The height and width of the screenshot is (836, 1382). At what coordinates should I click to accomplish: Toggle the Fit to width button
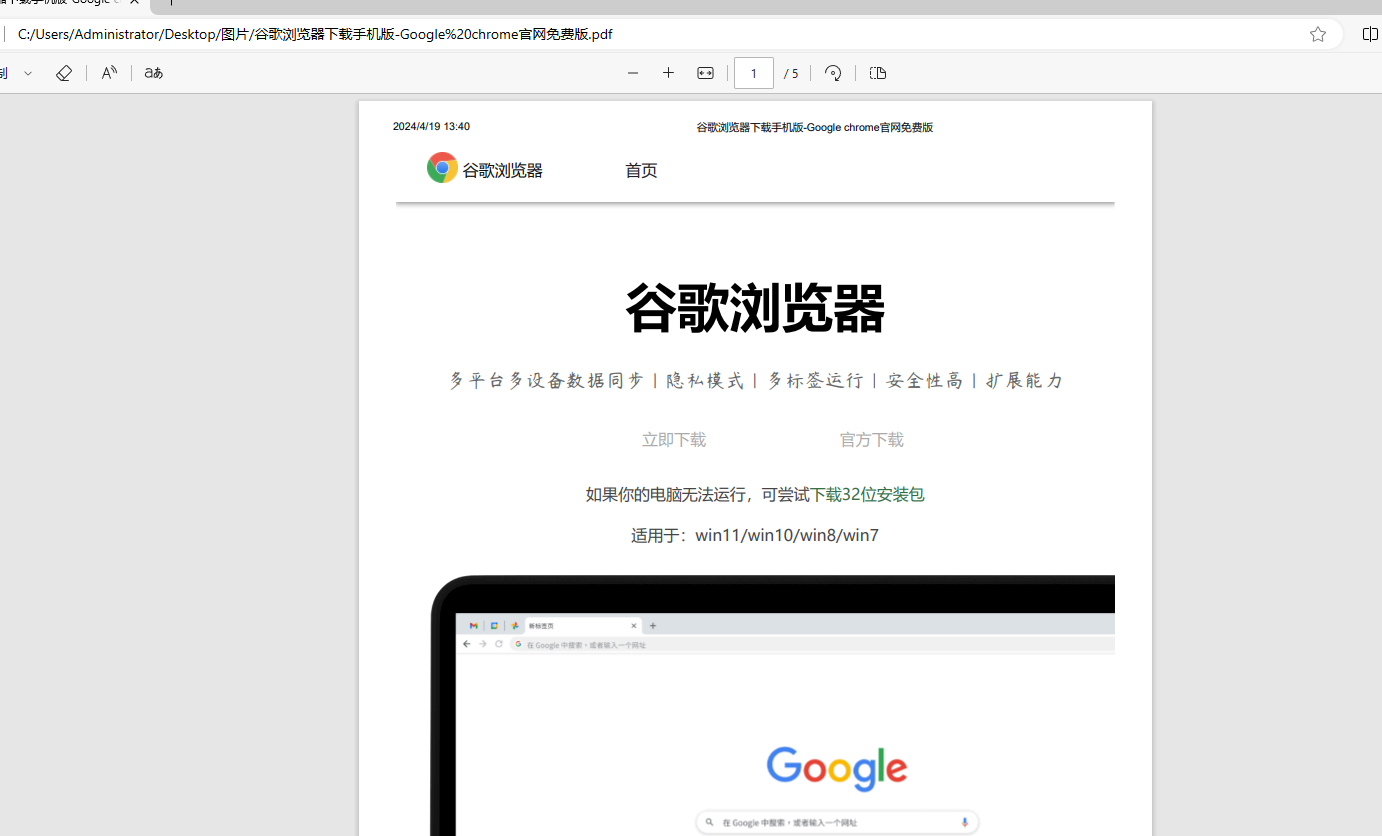tap(706, 73)
